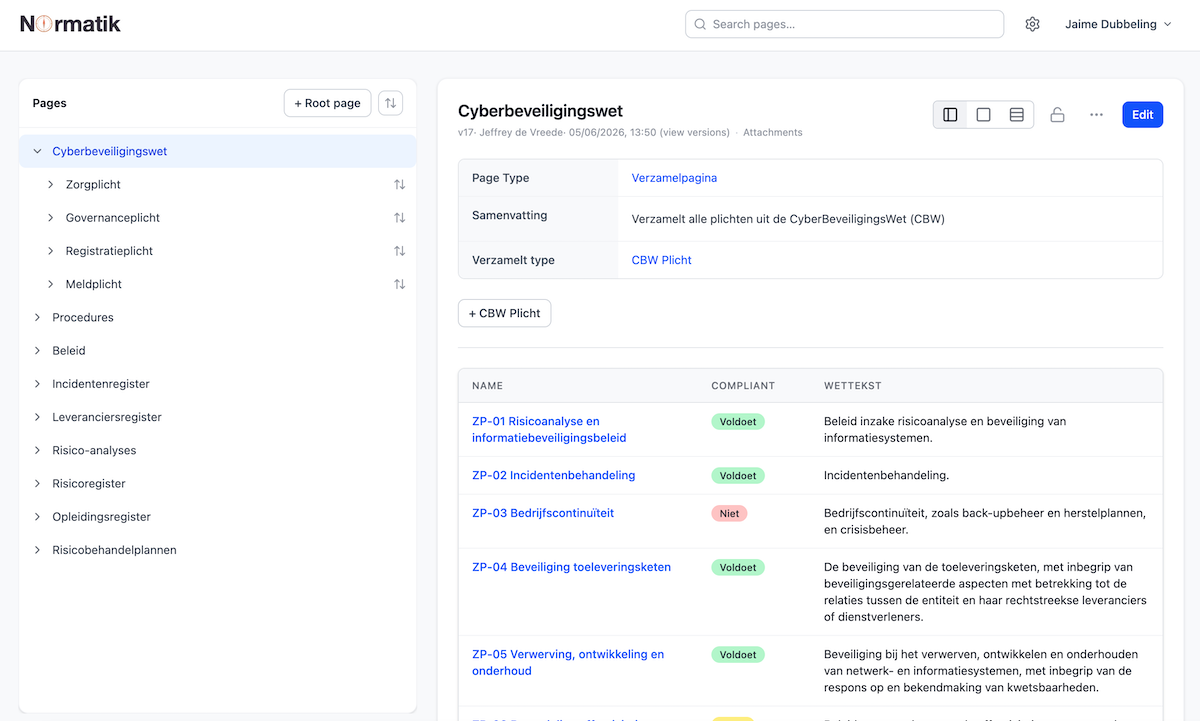Expand the Risico-analyses tree node
The height and width of the screenshot is (721, 1200).
coord(38,450)
